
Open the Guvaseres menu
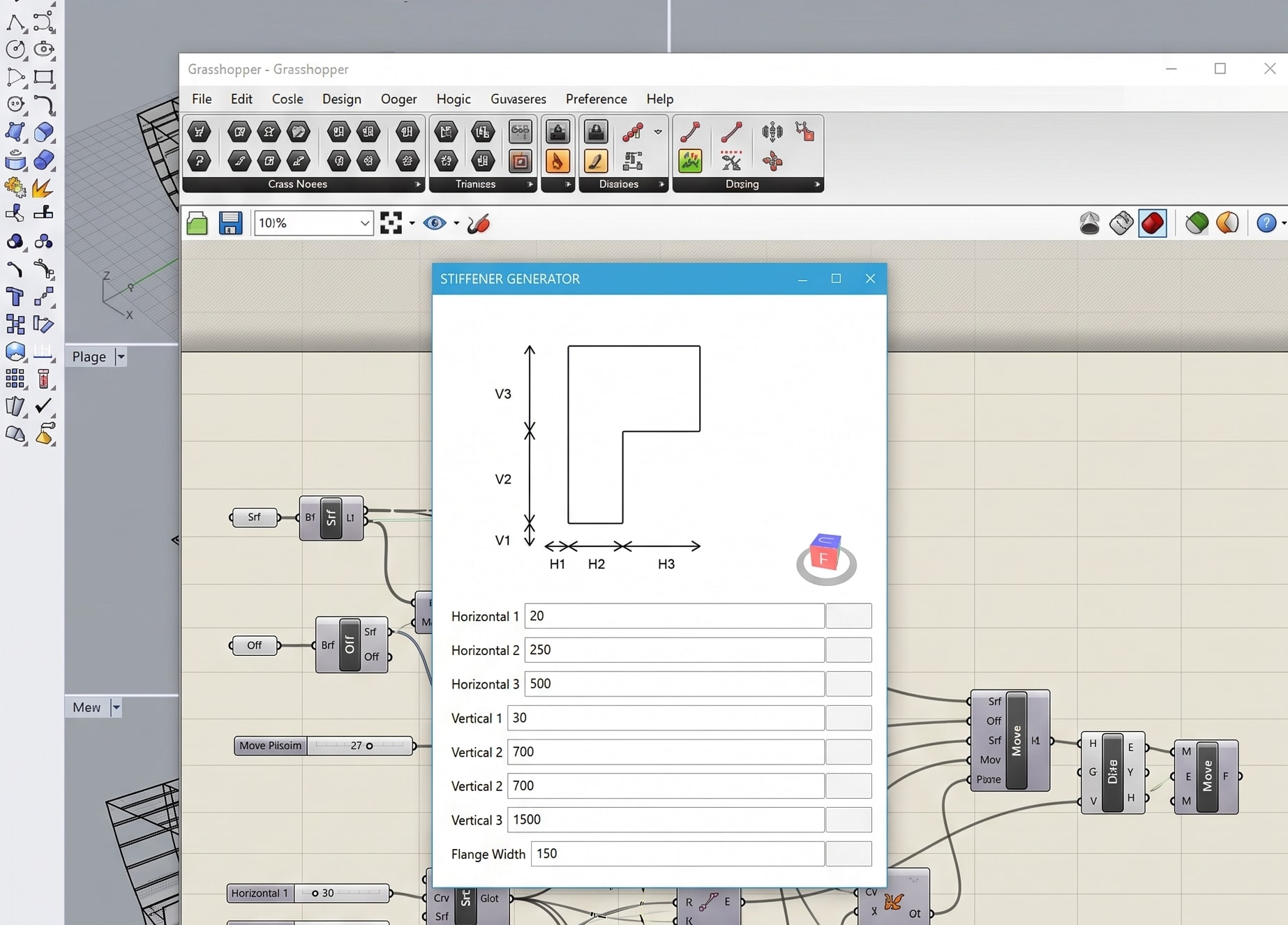point(518,99)
